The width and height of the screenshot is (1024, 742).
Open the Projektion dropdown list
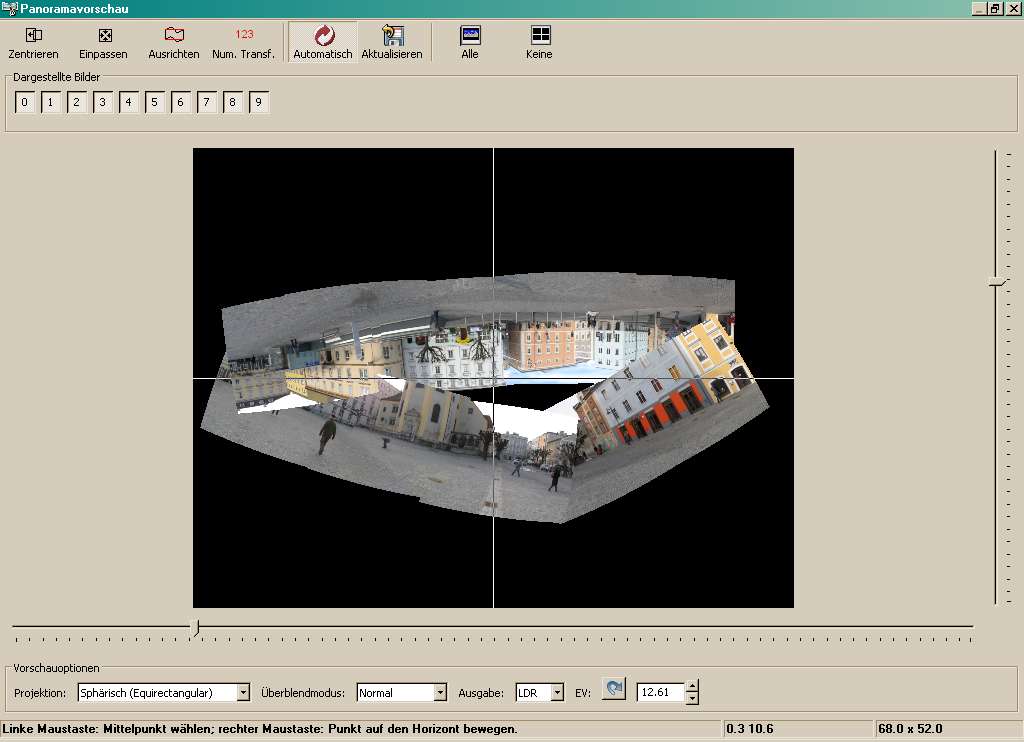[x=243, y=692]
